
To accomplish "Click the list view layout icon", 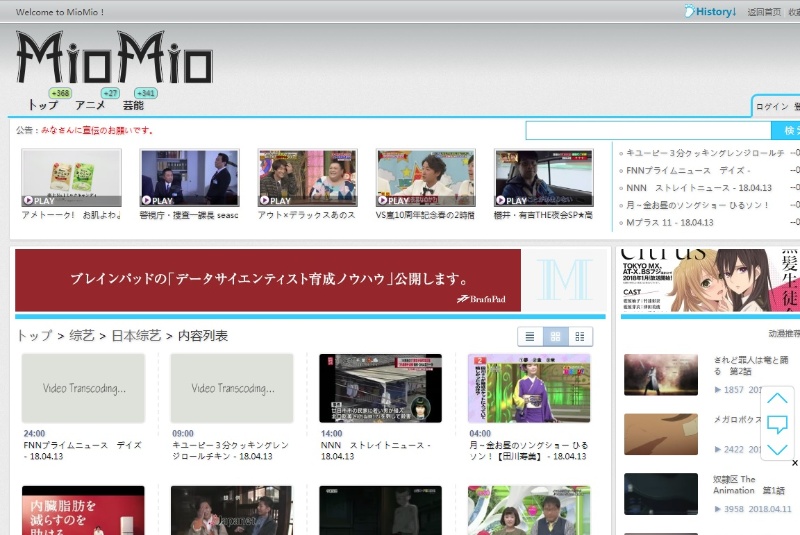I will pyautogui.click(x=530, y=337).
